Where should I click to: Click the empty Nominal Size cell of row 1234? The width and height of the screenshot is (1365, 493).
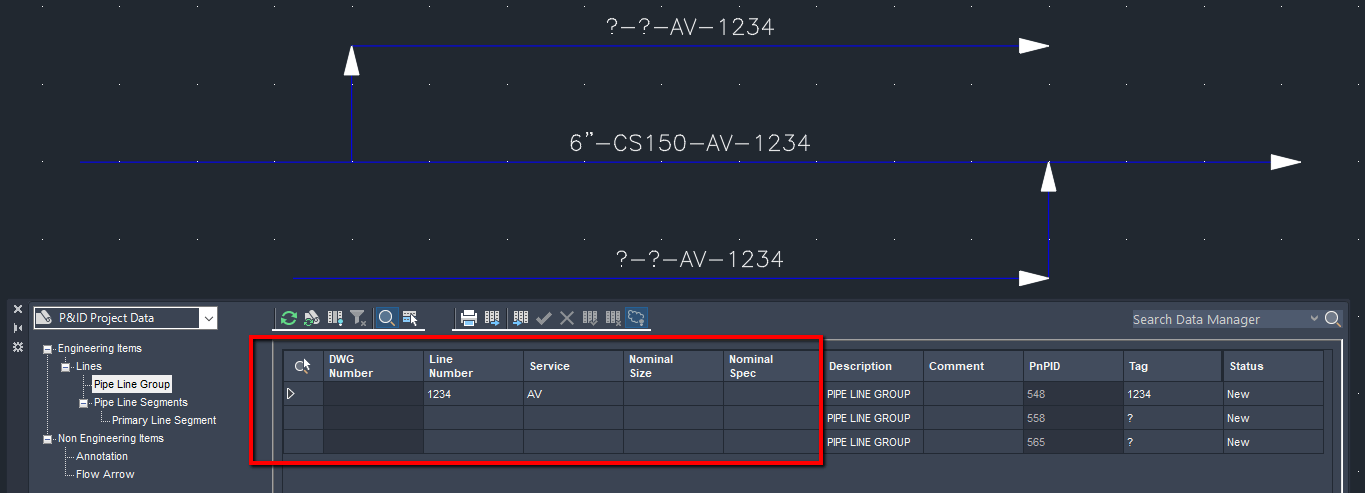[x=673, y=394]
